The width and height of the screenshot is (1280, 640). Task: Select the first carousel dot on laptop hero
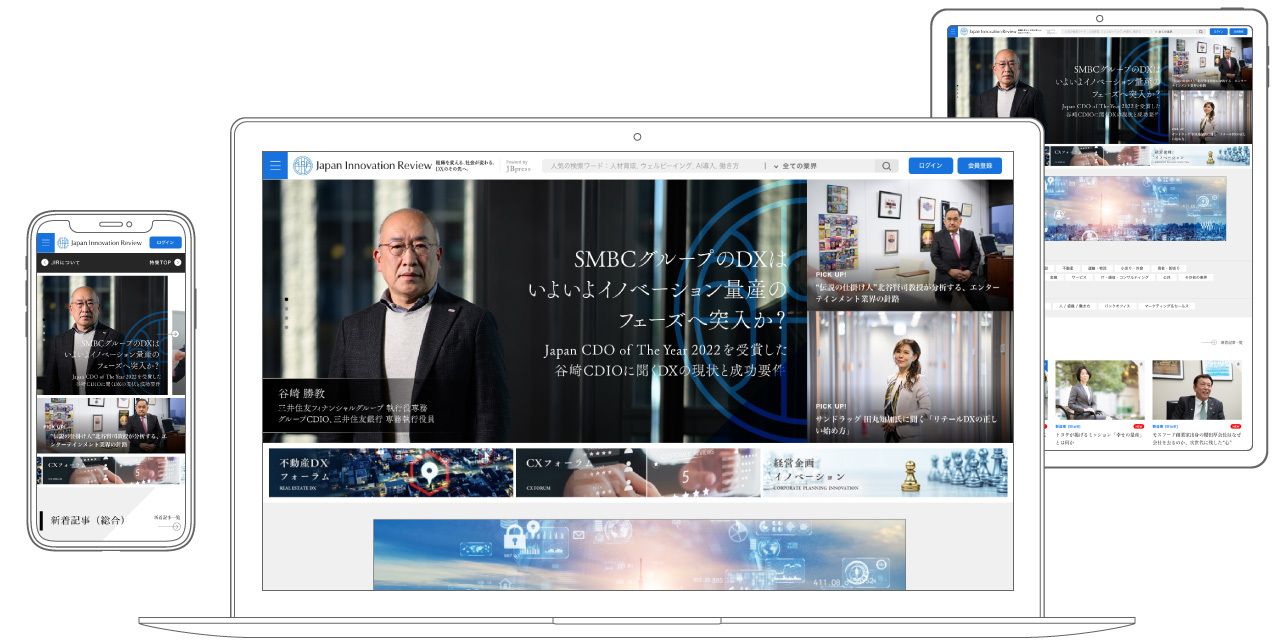point(286,299)
